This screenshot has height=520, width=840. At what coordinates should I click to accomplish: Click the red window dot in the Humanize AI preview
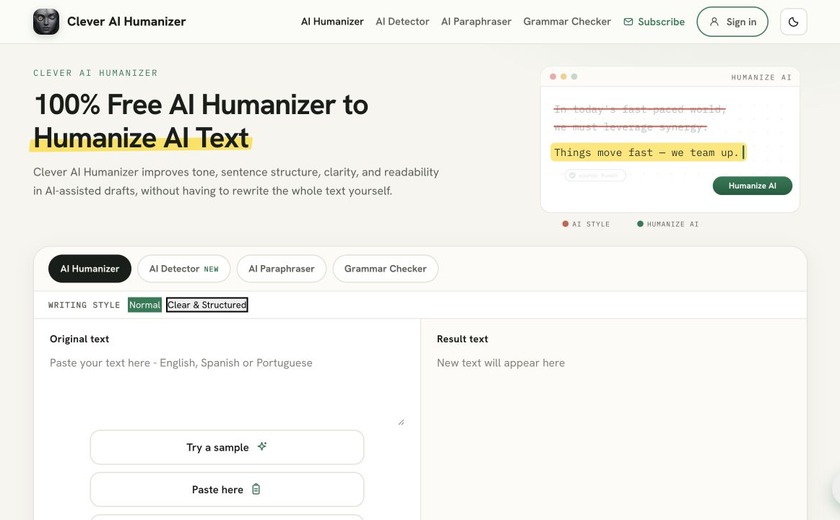pyautogui.click(x=553, y=77)
